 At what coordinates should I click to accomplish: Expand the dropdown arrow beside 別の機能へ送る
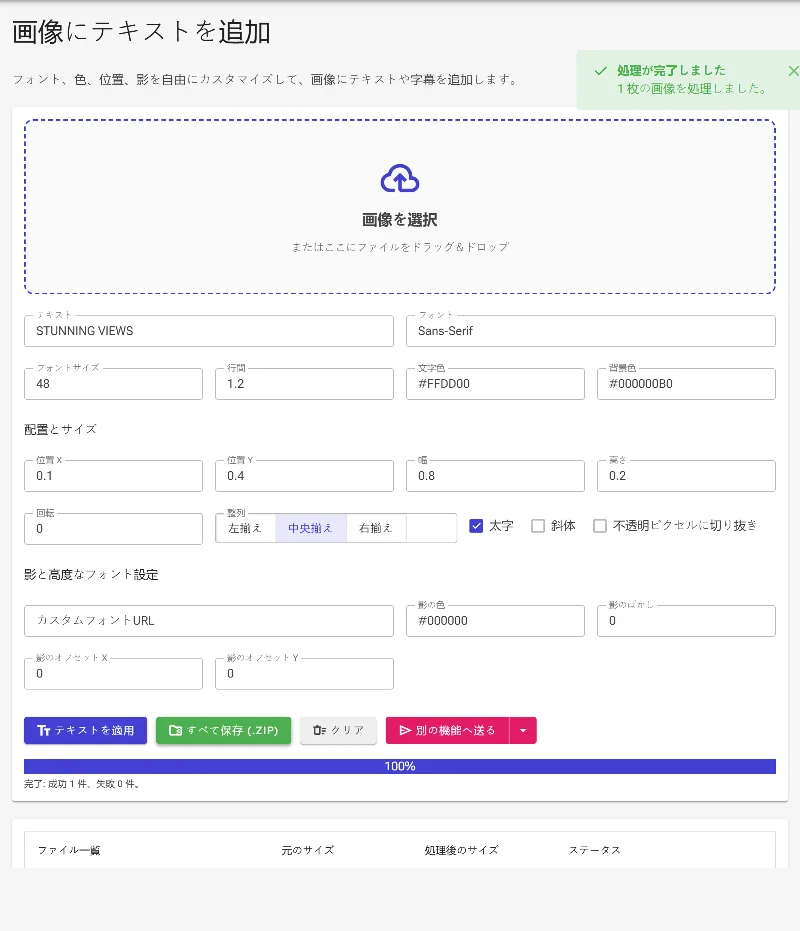point(523,730)
